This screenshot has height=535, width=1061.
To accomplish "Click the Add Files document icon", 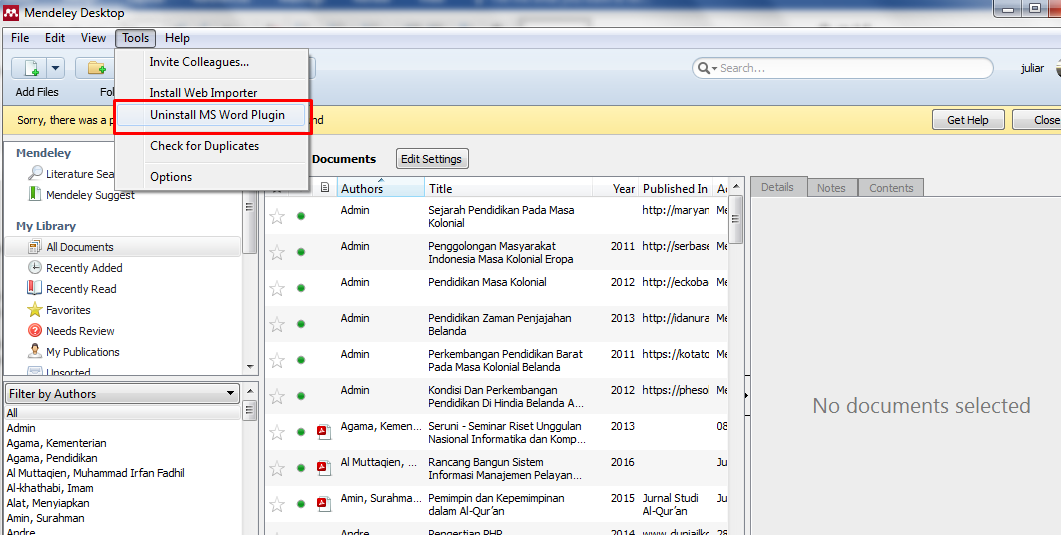I will pyautogui.click(x=30, y=68).
